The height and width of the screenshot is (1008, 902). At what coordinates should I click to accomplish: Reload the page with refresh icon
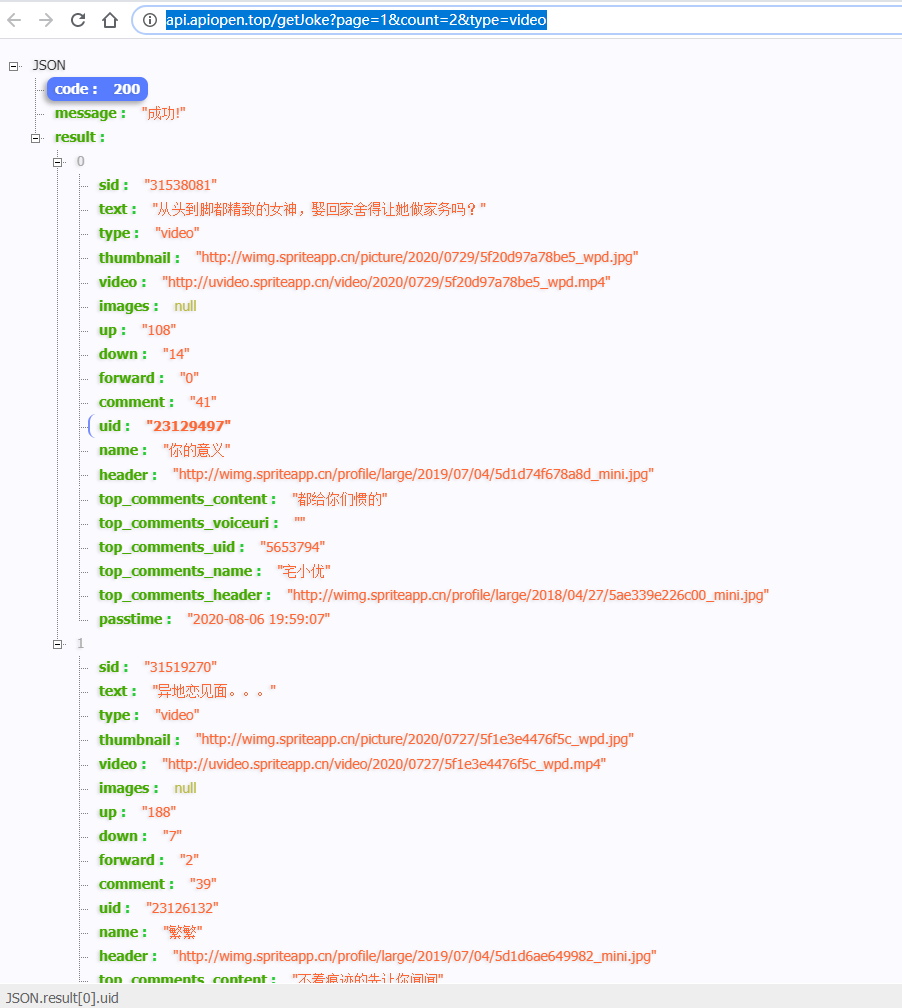(x=78, y=20)
